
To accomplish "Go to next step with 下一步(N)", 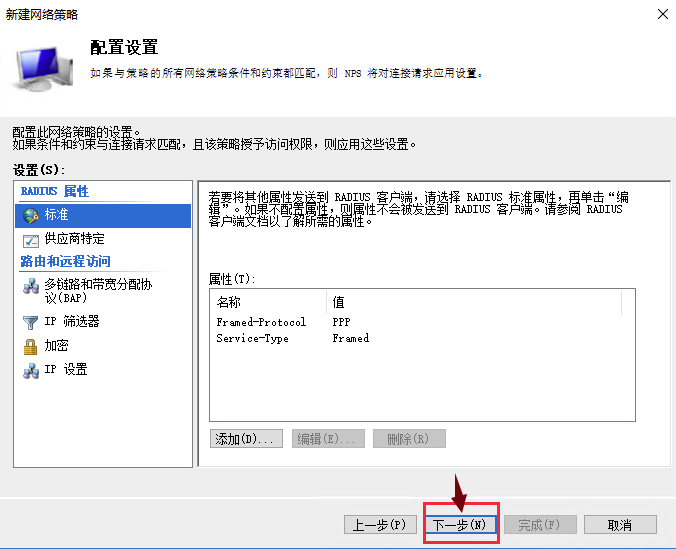I will pyautogui.click(x=459, y=525).
